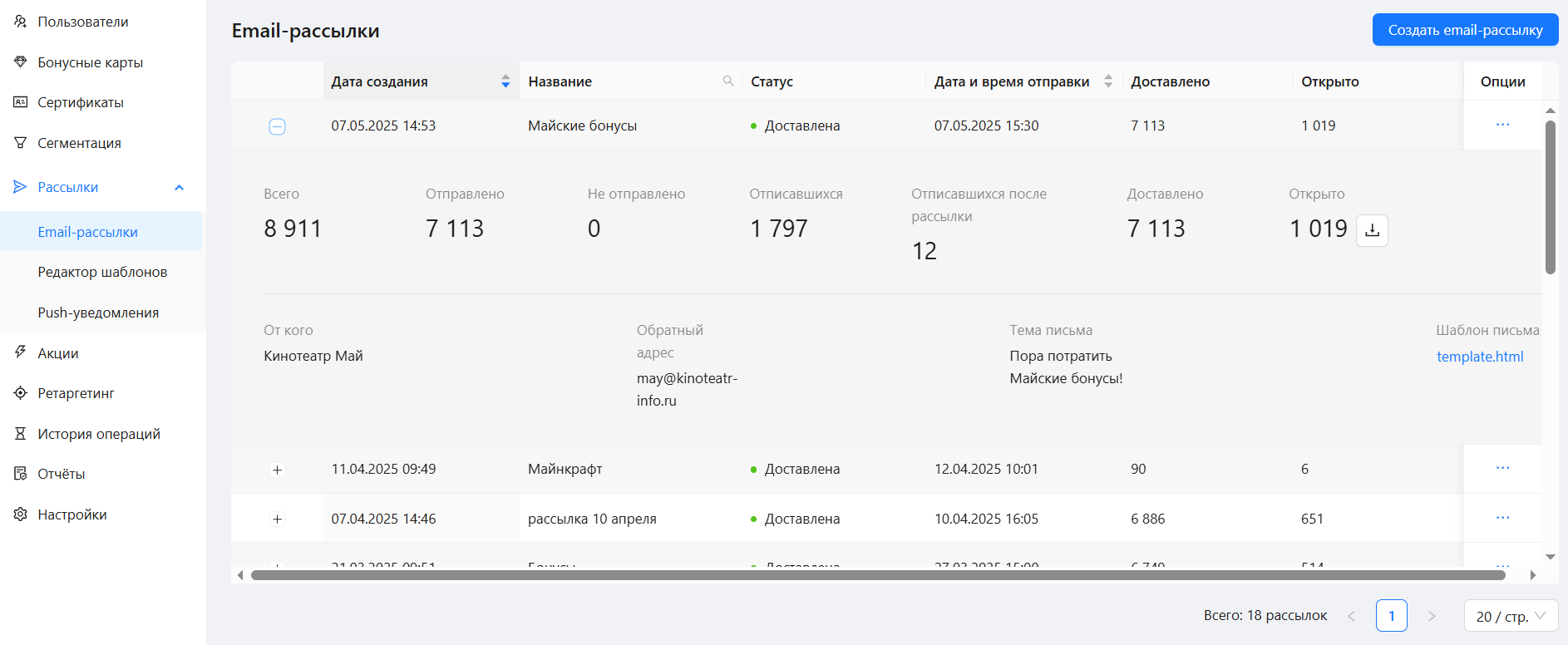Select page 1 in pagination
The image size is (1568, 645).
tap(1391, 616)
